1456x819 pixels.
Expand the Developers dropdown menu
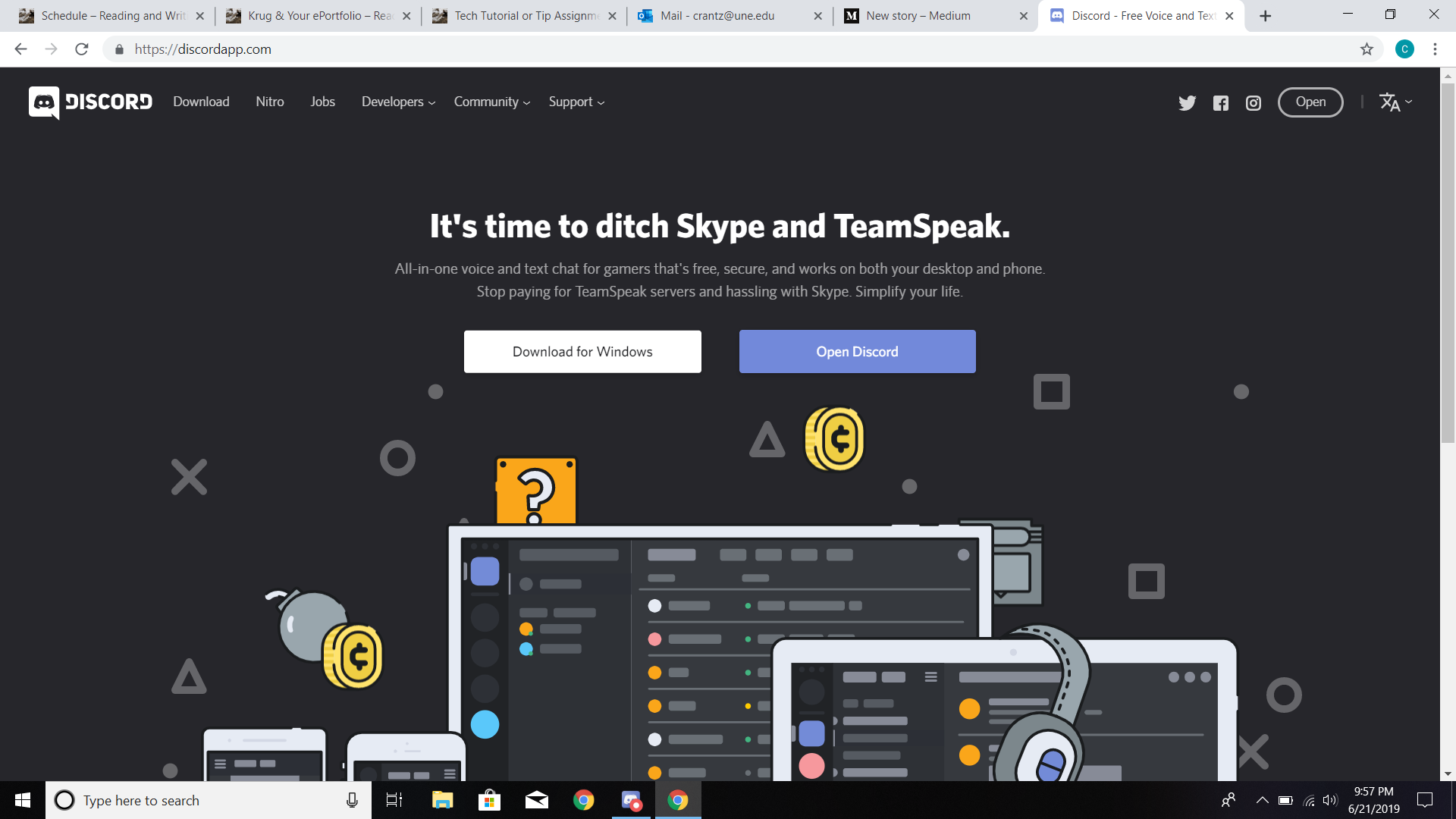tap(397, 101)
